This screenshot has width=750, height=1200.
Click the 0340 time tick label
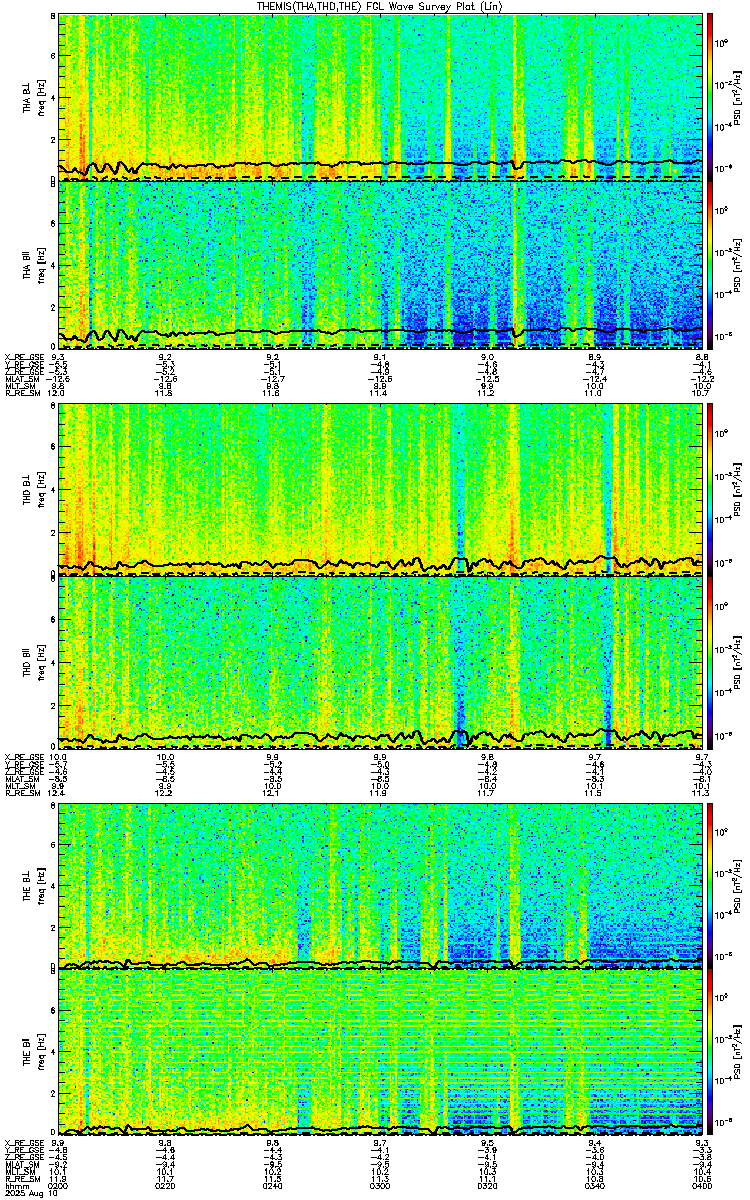pyautogui.click(x=594, y=1185)
